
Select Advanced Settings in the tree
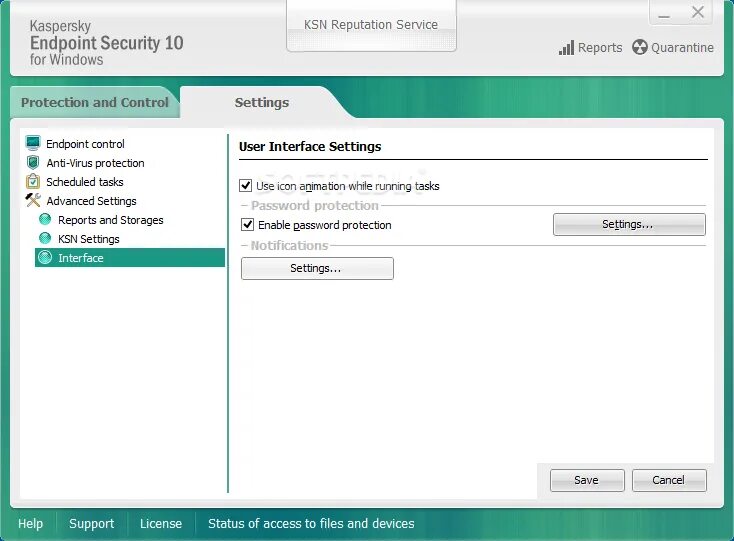(91, 201)
